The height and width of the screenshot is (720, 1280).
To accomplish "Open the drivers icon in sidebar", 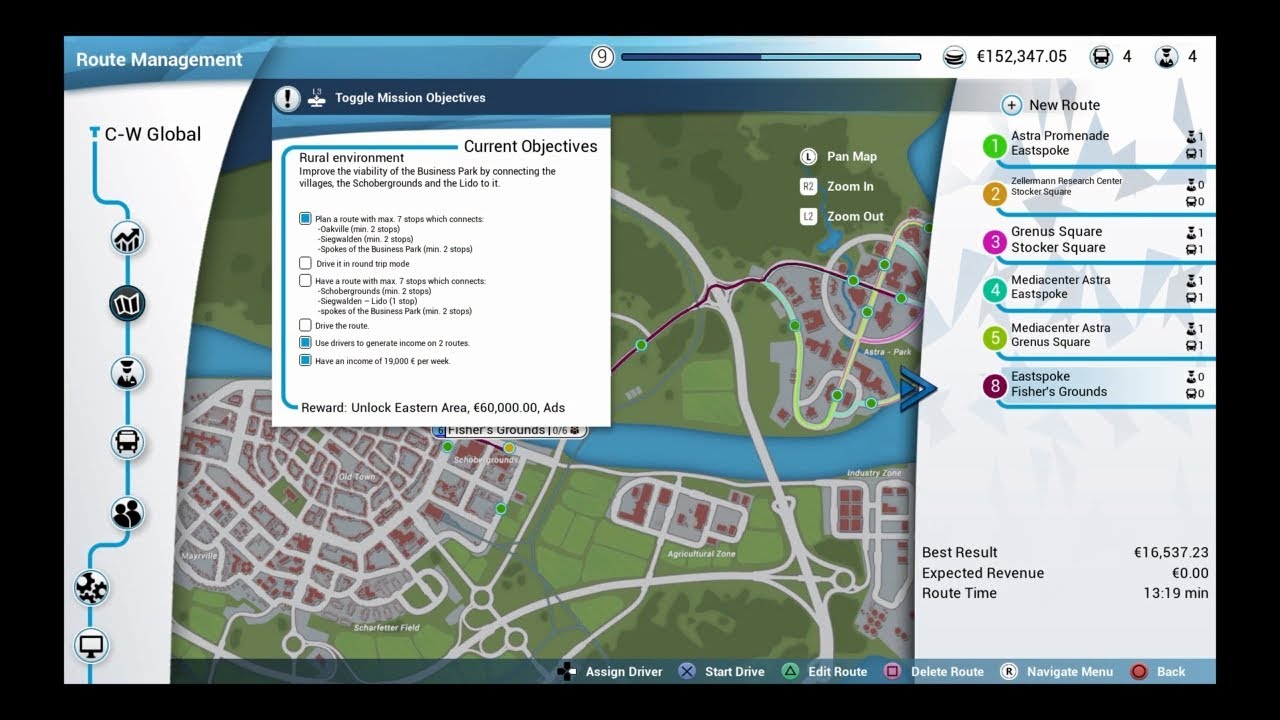I will (x=128, y=373).
